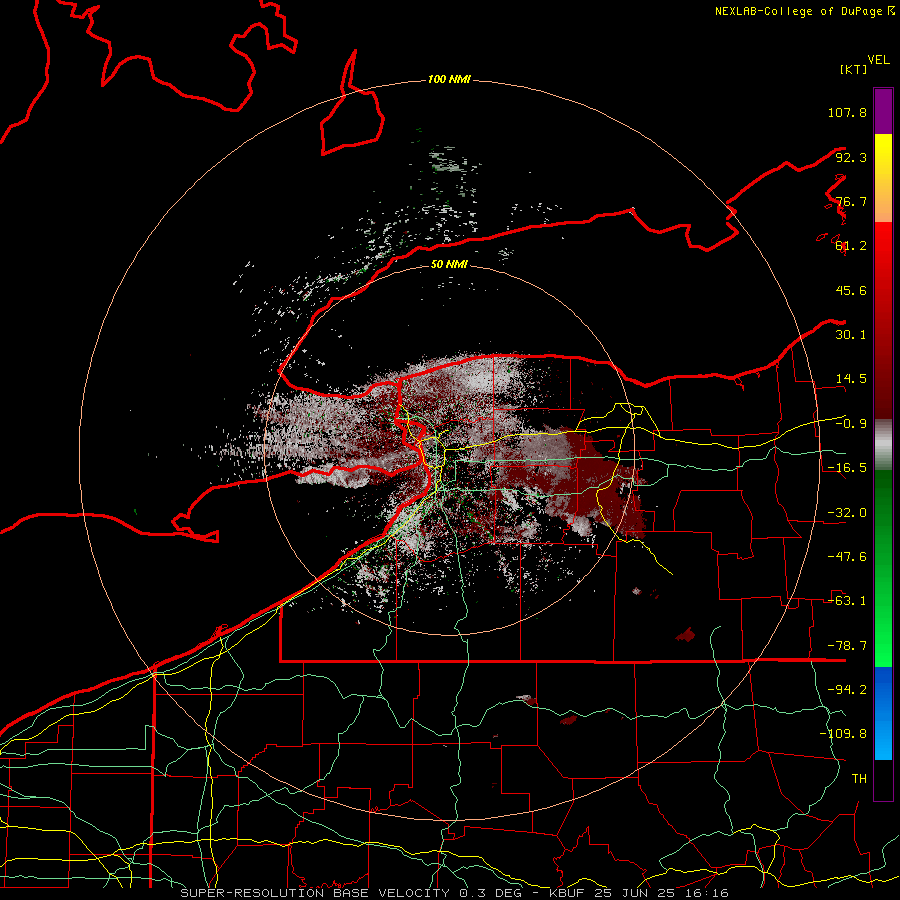This screenshot has width=900, height=900.
Task: Click the VEL legend title
Action: click(x=878, y=60)
